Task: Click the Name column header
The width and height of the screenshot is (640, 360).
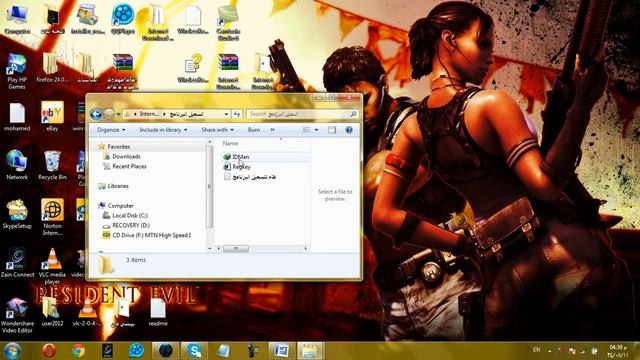Action: pos(230,143)
